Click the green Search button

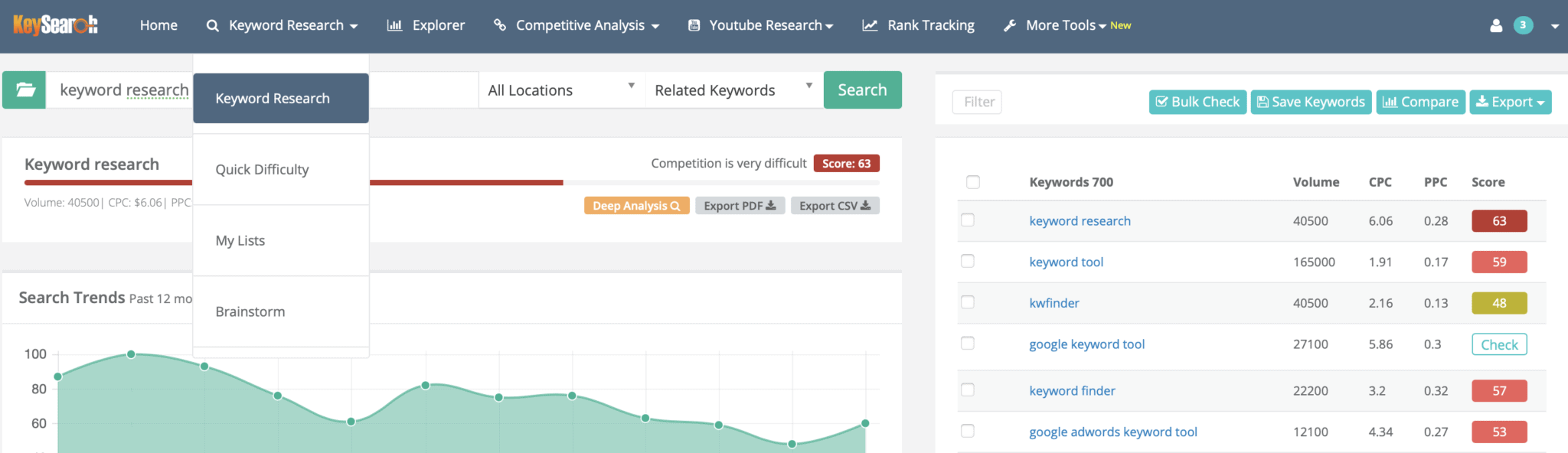tap(863, 90)
